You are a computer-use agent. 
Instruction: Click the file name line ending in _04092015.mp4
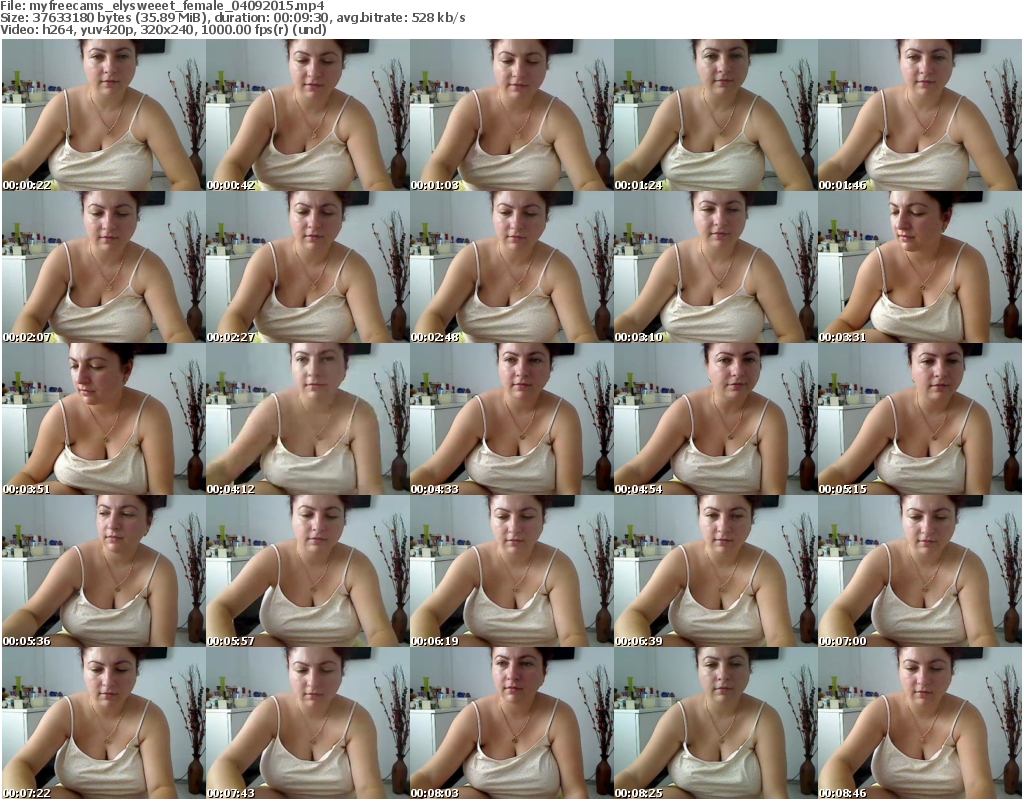tap(163, 6)
